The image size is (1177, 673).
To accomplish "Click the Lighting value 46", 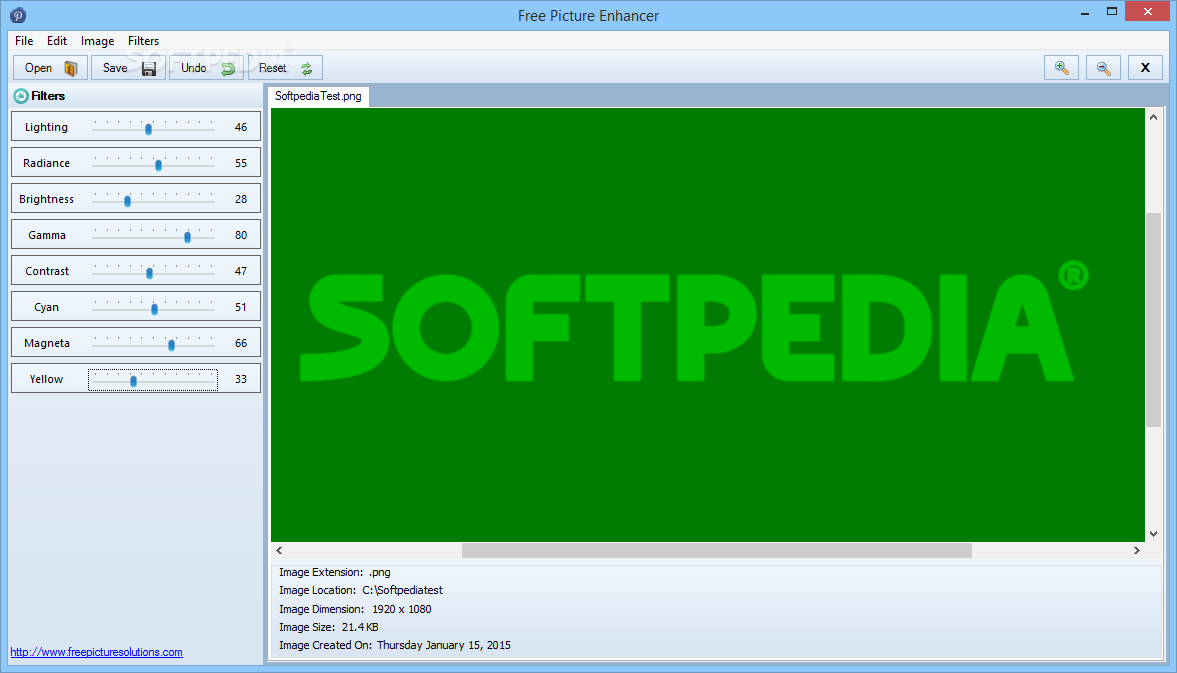I will coord(241,128).
